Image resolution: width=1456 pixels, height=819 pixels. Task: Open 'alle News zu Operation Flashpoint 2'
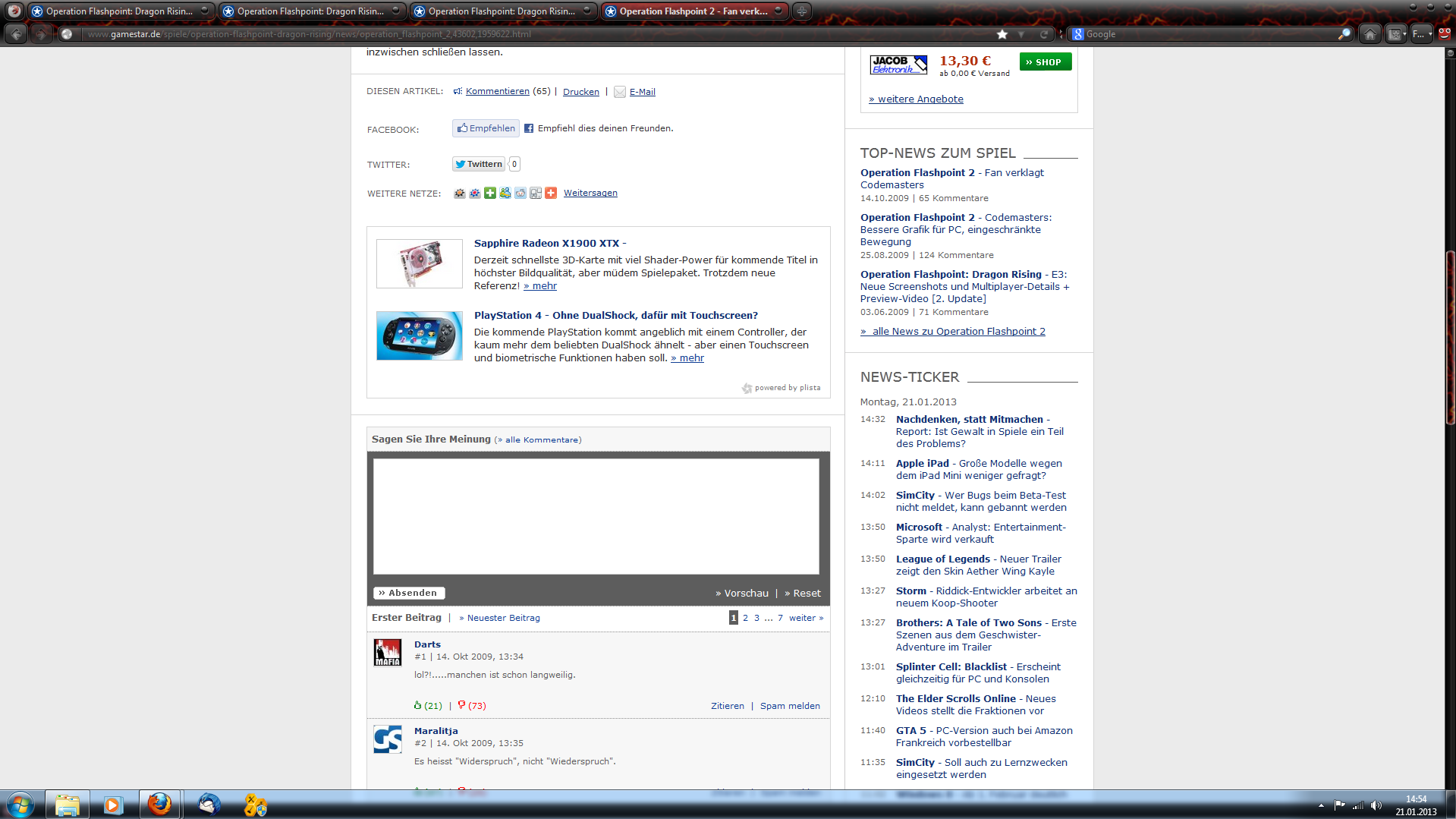click(x=953, y=332)
